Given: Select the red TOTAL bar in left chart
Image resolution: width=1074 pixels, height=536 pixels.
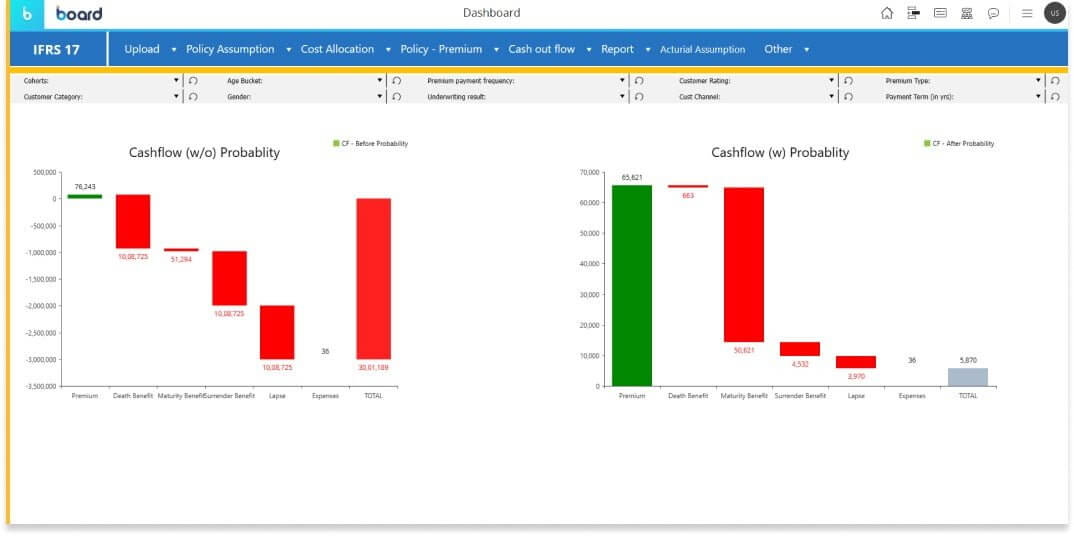Looking at the screenshot, I should (373, 278).
